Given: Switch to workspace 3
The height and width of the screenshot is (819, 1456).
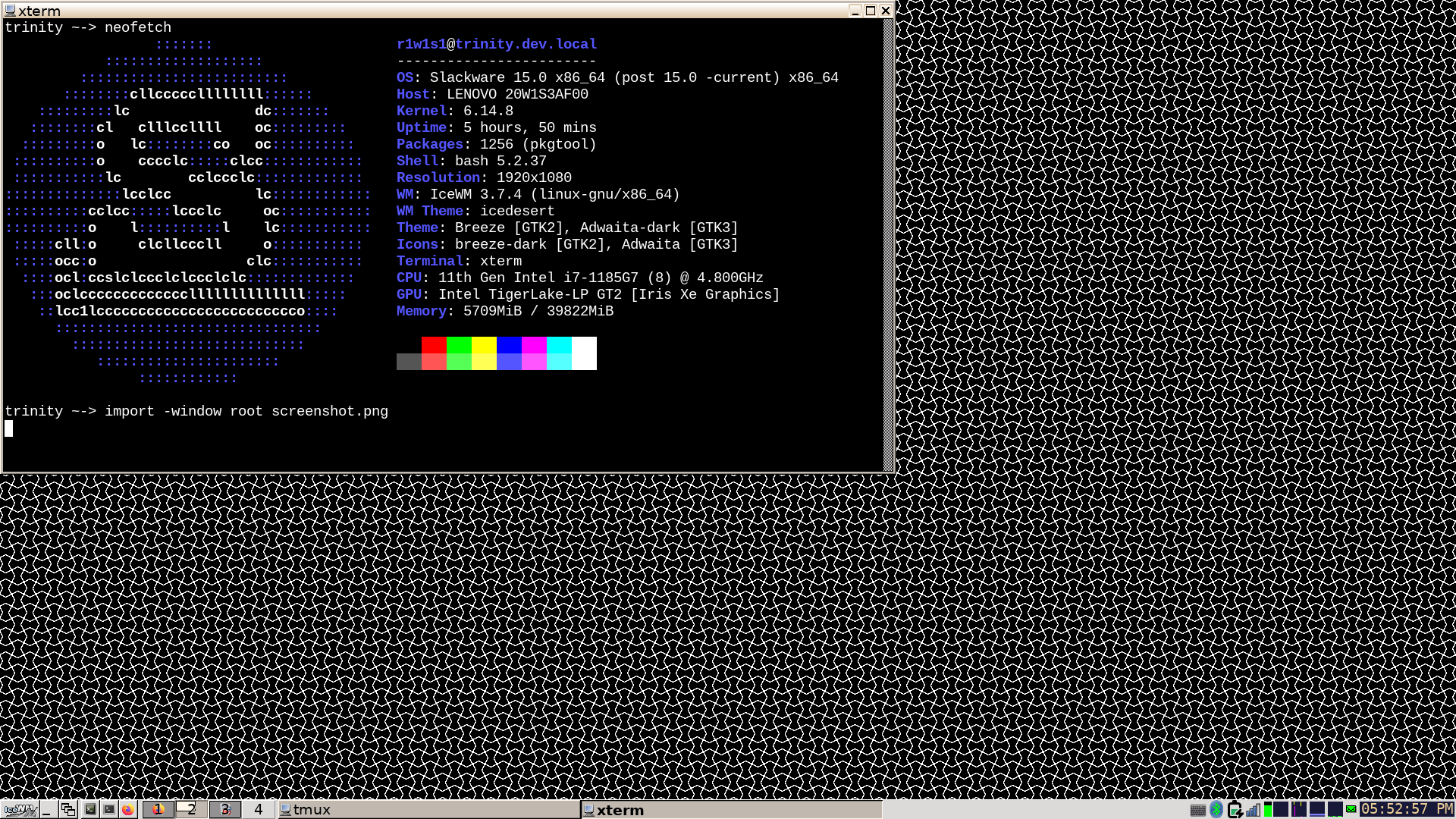Looking at the screenshot, I should (x=224, y=810).
